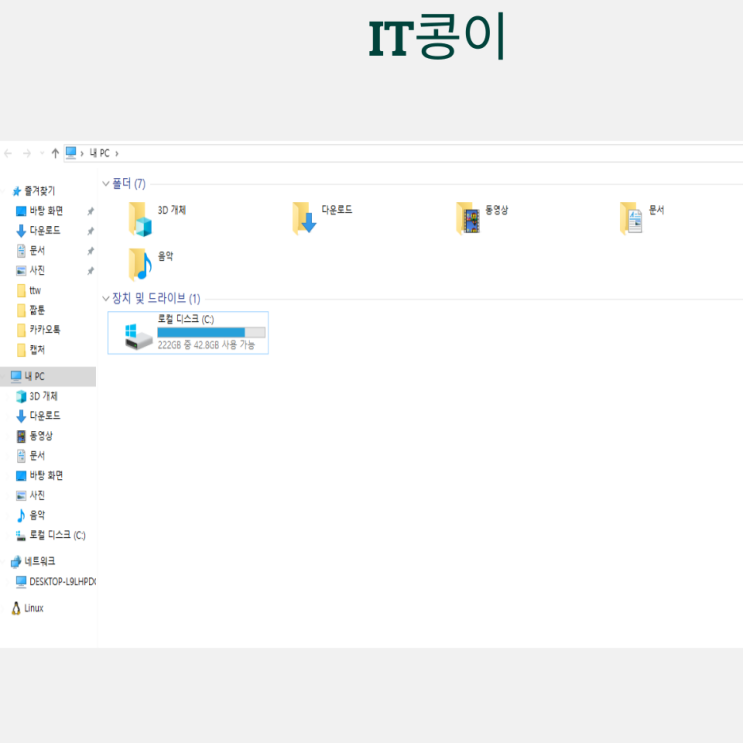Open 사진 under 내 PC in sidebar
This screenshot has height=743, width=743.
tap(37, 496)
